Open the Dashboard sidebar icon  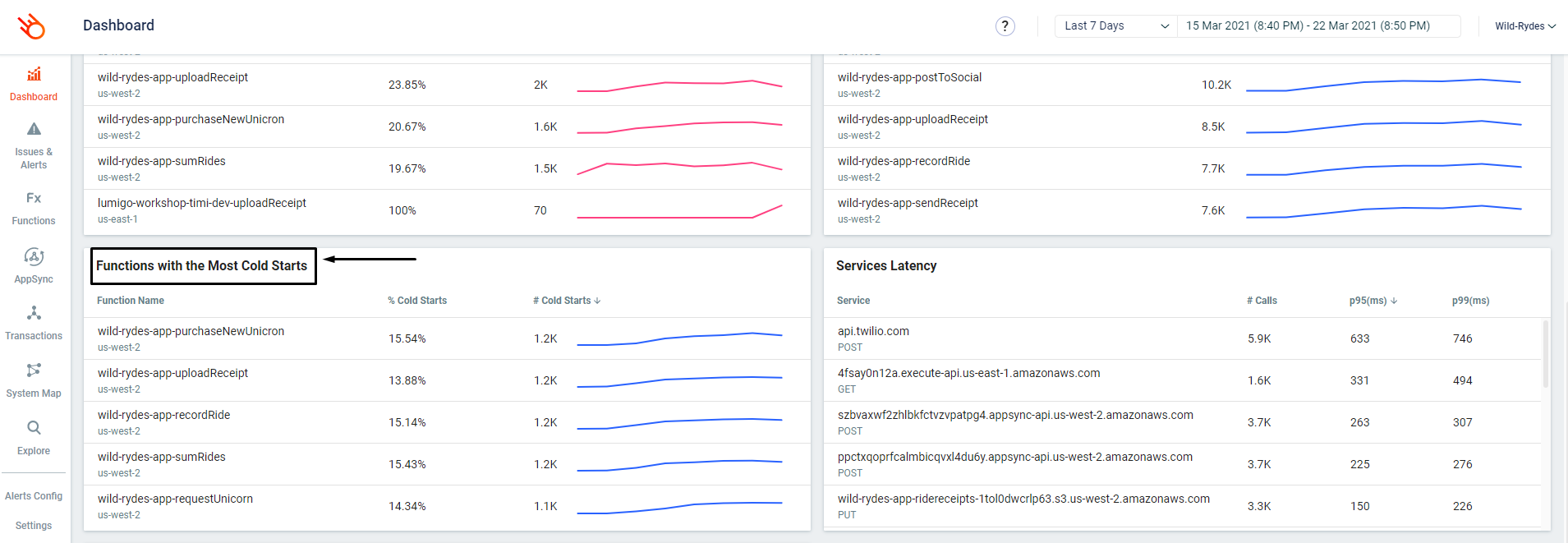[34, 75]
